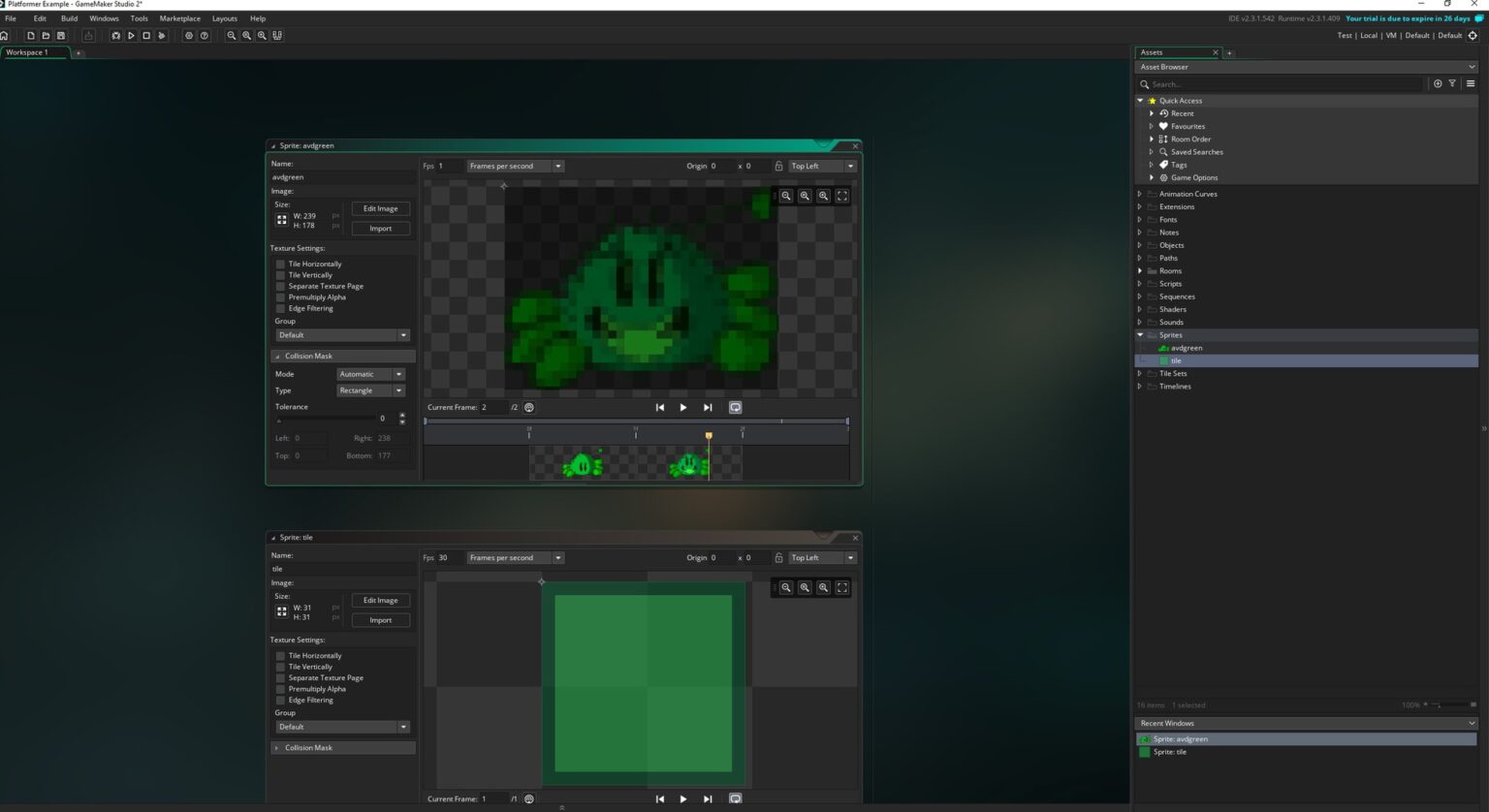Zoom in on the avdgreen sprite canvas
This screenshot has width=1489, height=812.
[x=824, y=196]
